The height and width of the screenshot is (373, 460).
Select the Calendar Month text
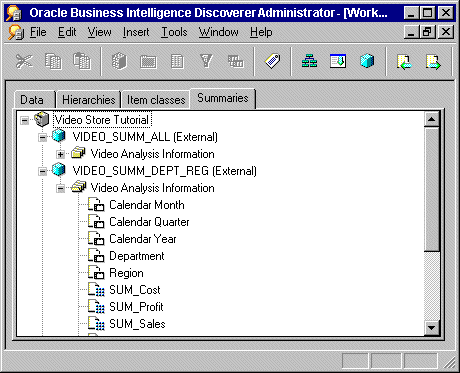(x=147, y=205)
